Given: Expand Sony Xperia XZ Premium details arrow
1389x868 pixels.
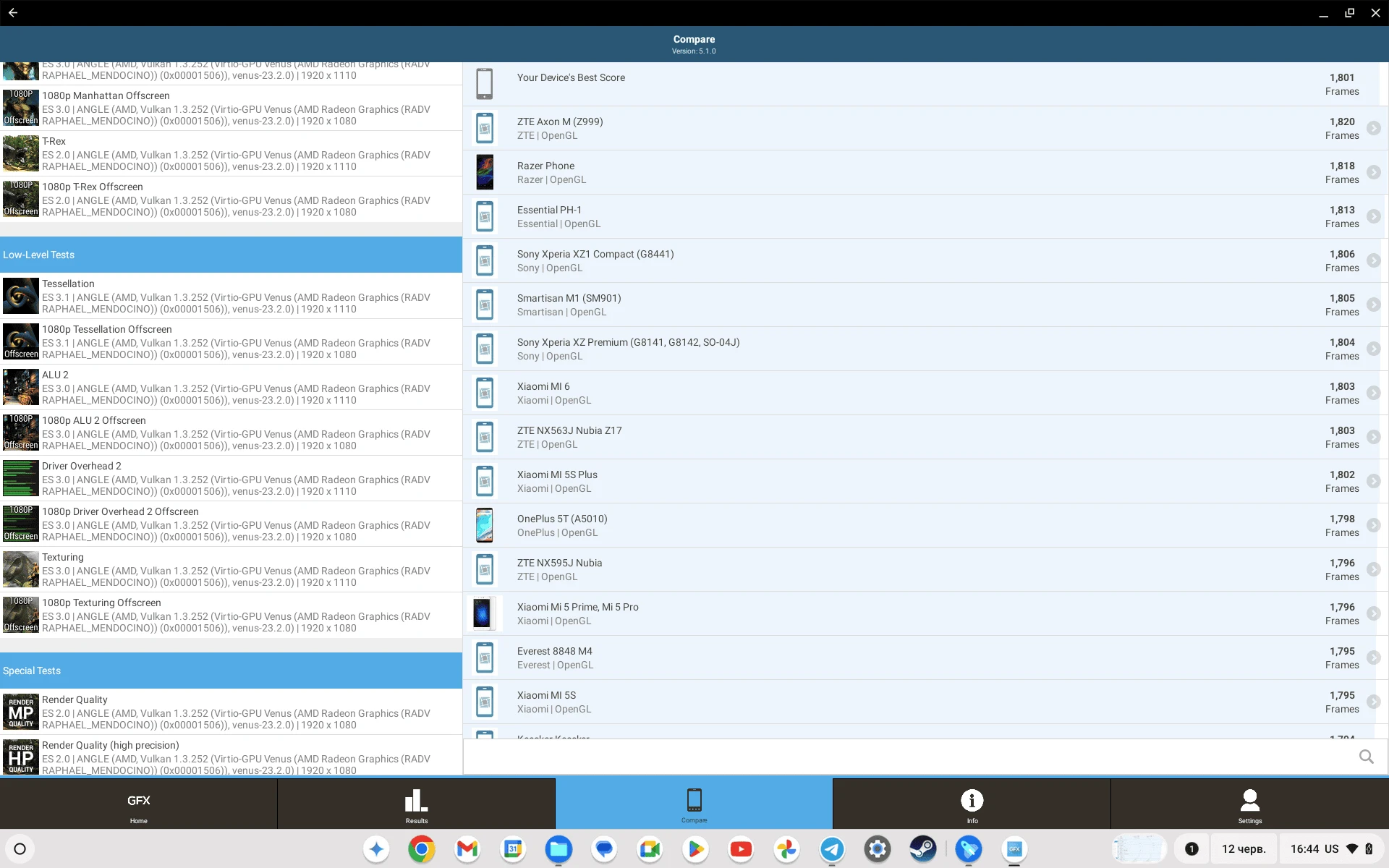Looking at the screenshot, I should (x=1373, y=349).
